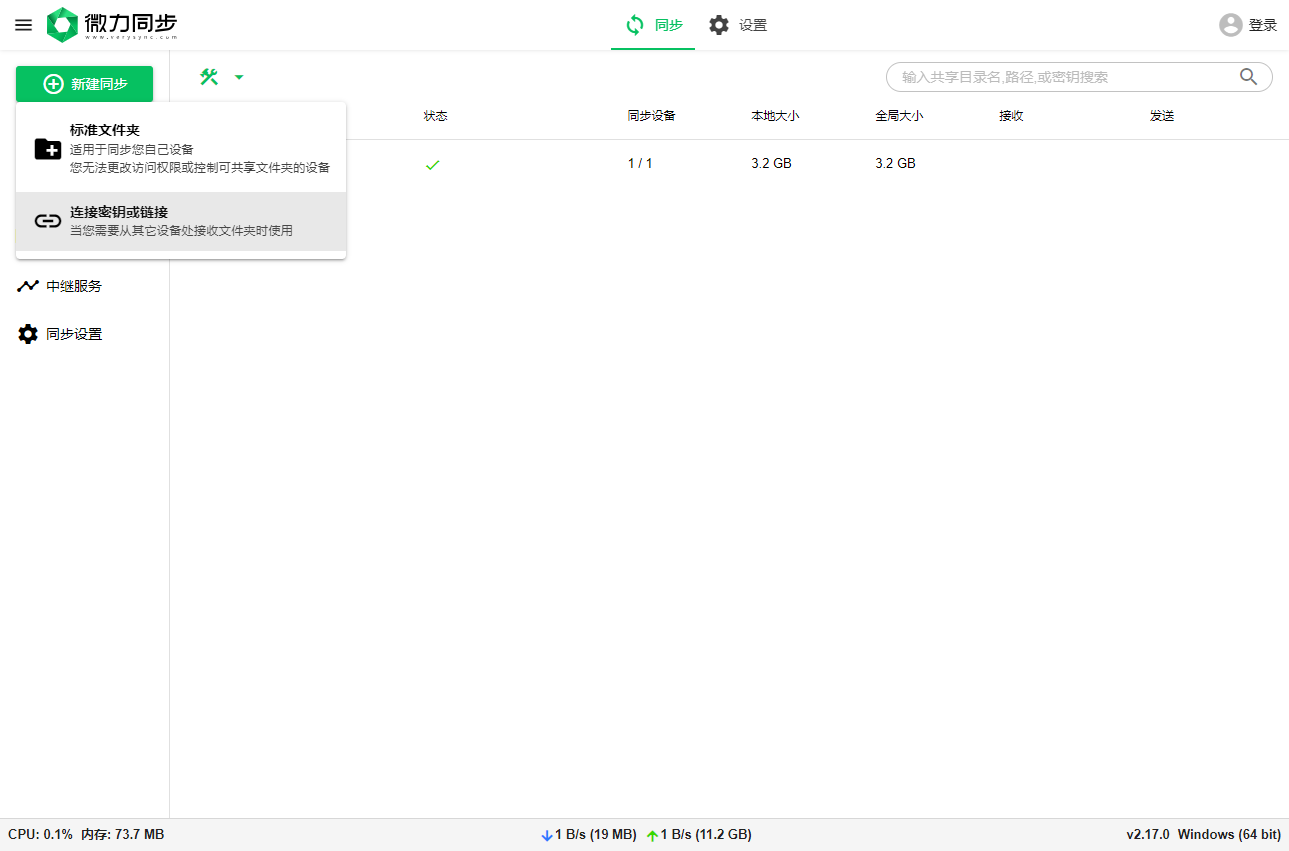The image size is (1289, 851).
Task: Click the v2.17.0 version text
Action: pyautogui.click(x=1148, y=834)
